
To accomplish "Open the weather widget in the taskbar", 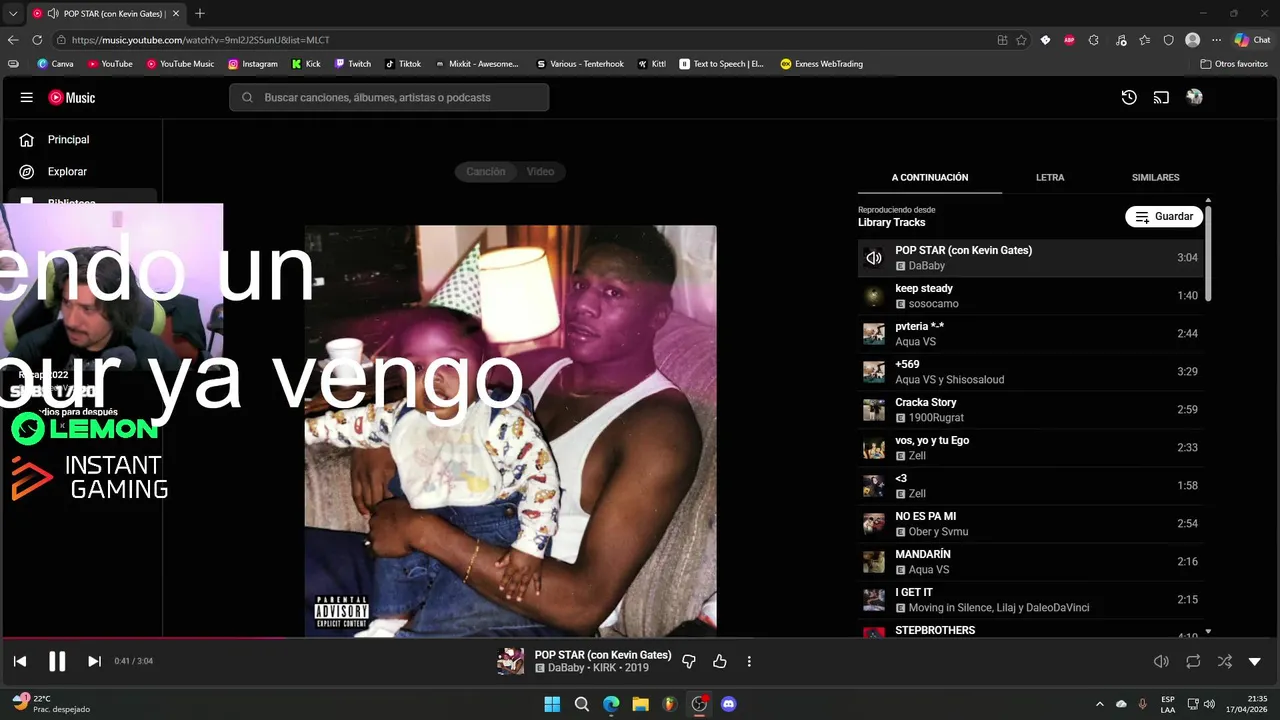I will point(50,704).
